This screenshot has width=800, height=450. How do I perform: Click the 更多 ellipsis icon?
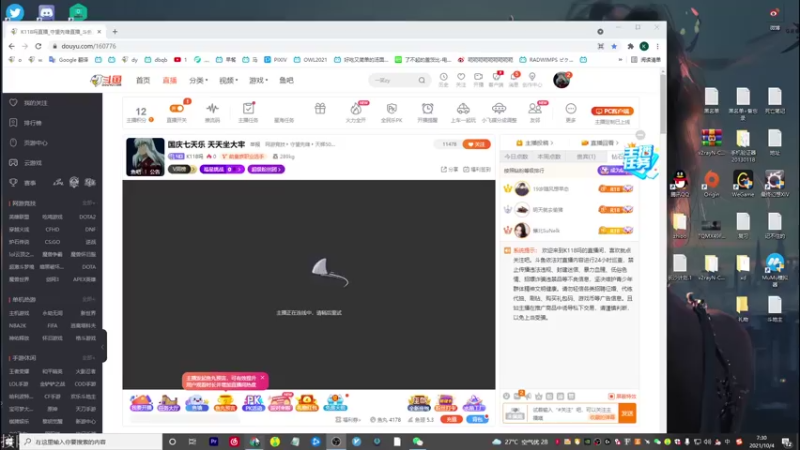570,108
